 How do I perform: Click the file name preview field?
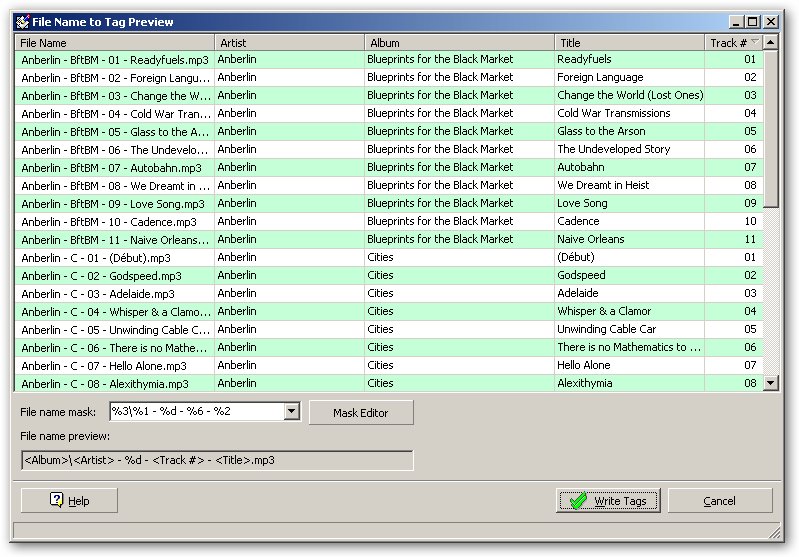click(x=217, y=460)
